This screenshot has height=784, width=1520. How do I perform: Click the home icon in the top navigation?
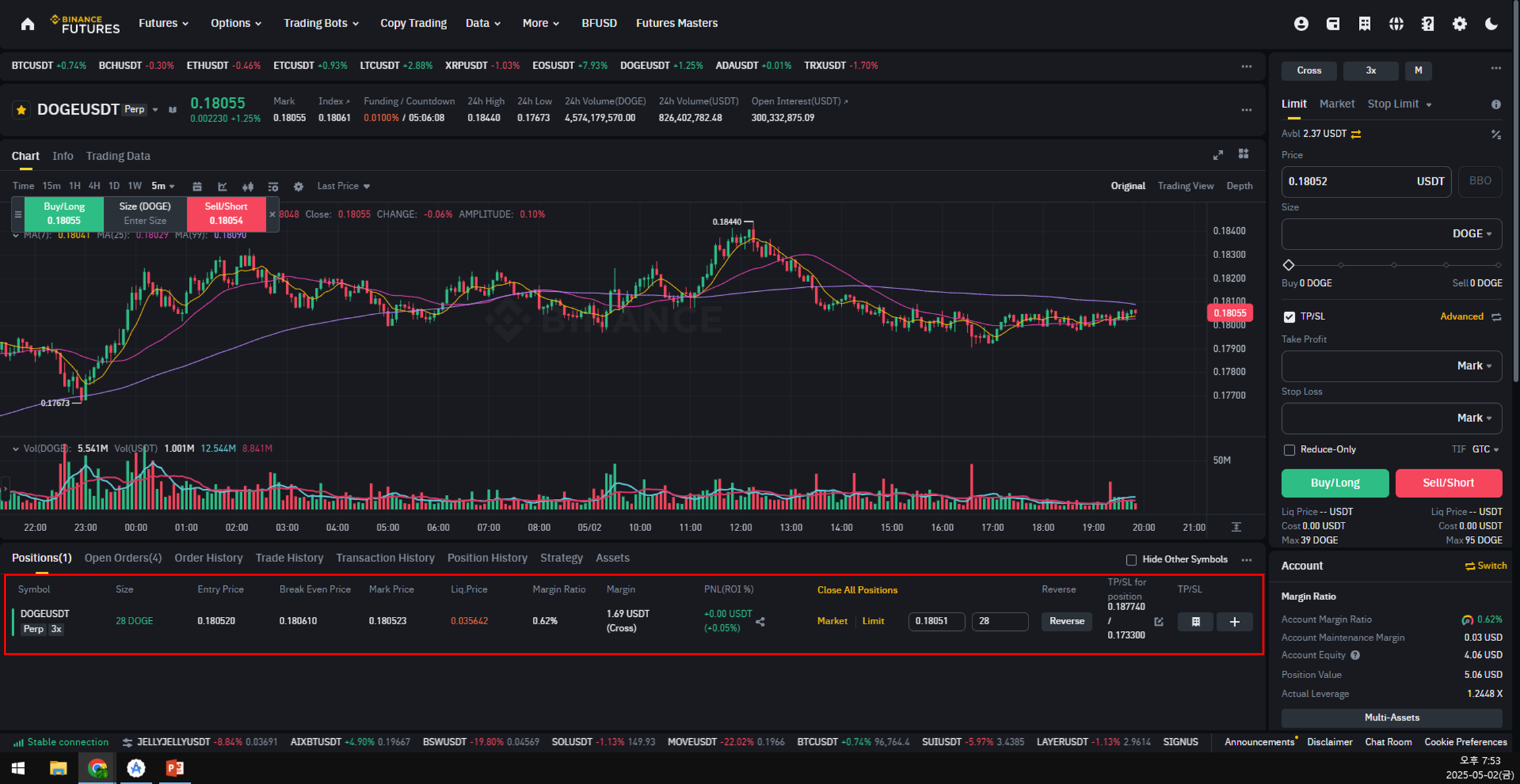(x=28, y=24)
